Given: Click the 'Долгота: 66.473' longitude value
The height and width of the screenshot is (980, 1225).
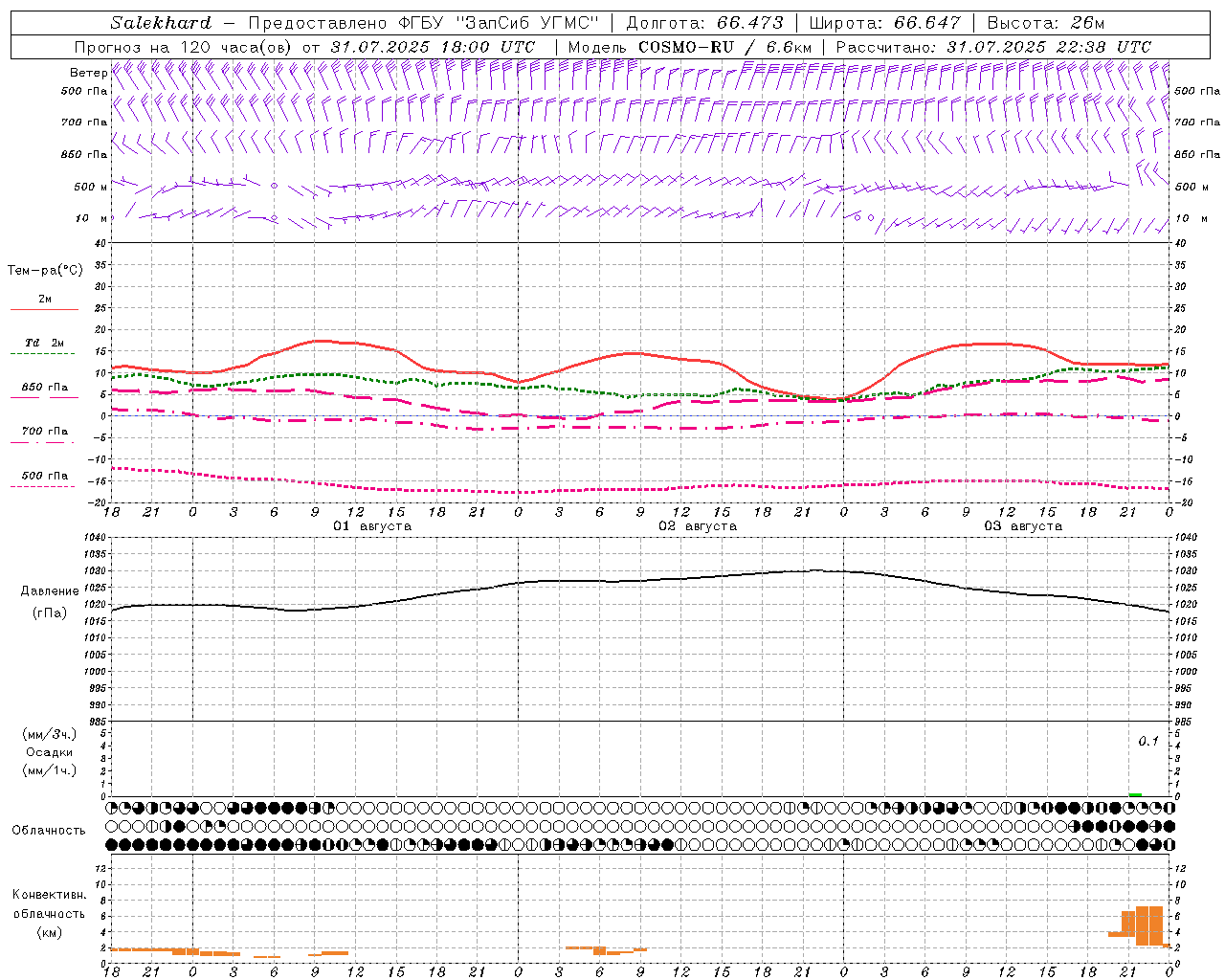Looking at the screenshot, I should click(704, 22).
